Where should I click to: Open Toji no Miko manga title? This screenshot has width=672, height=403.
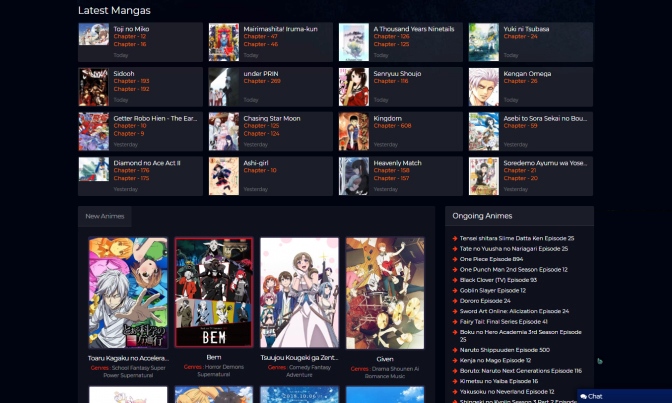pos(131,29)
